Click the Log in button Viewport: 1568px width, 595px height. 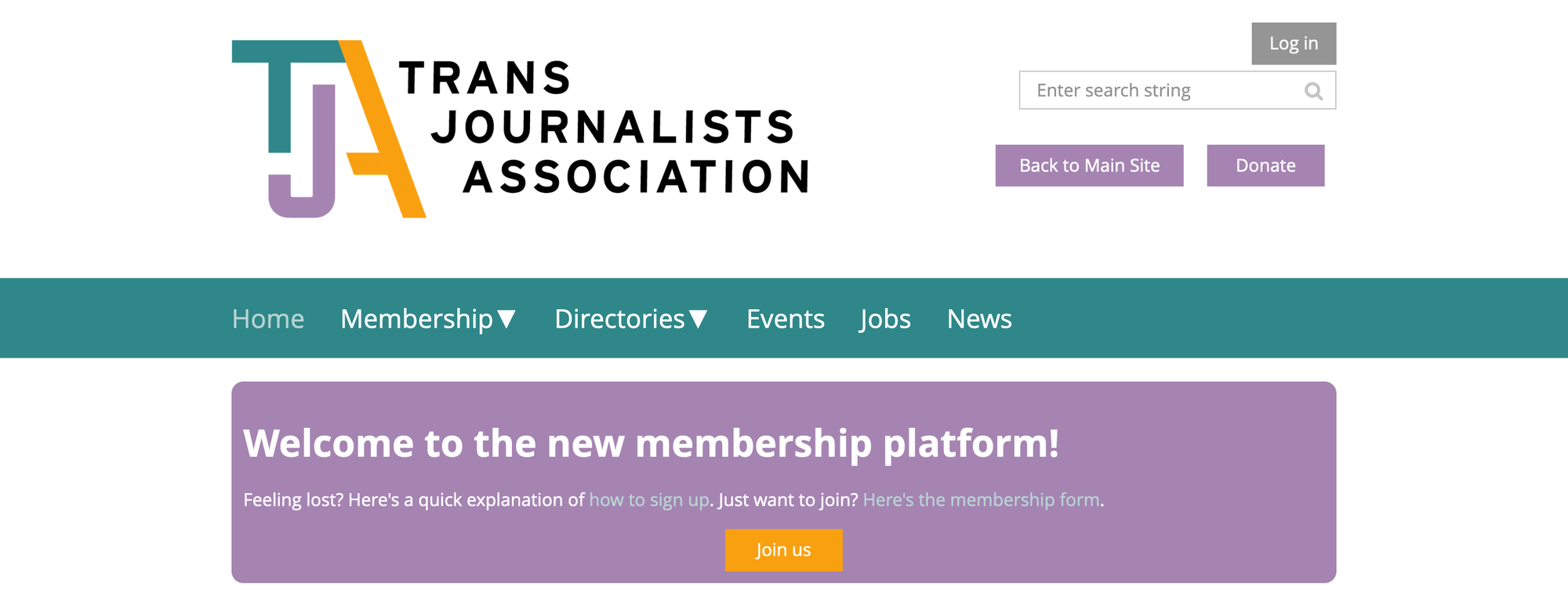pos(1293,43)
